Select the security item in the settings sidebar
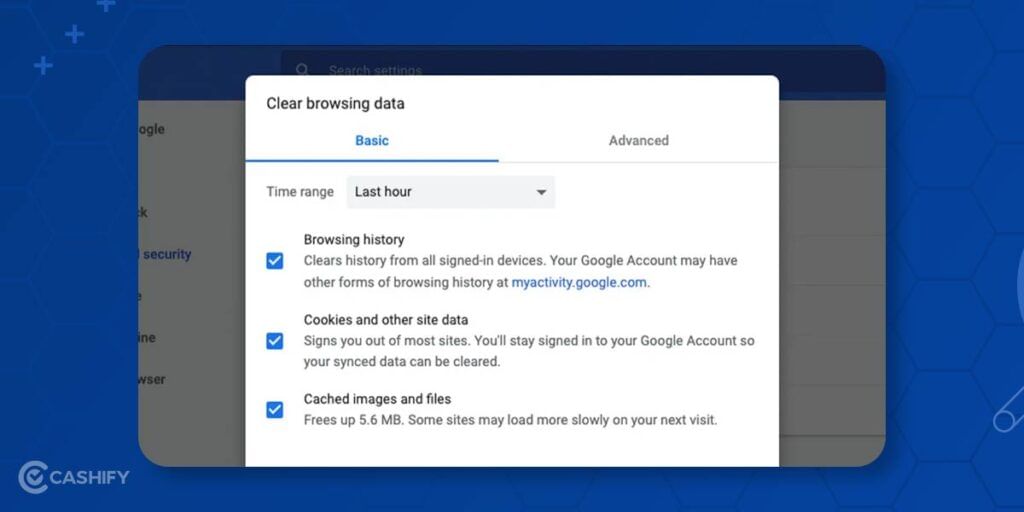This screenshot has width=1024, height=512. pos(165,255)
